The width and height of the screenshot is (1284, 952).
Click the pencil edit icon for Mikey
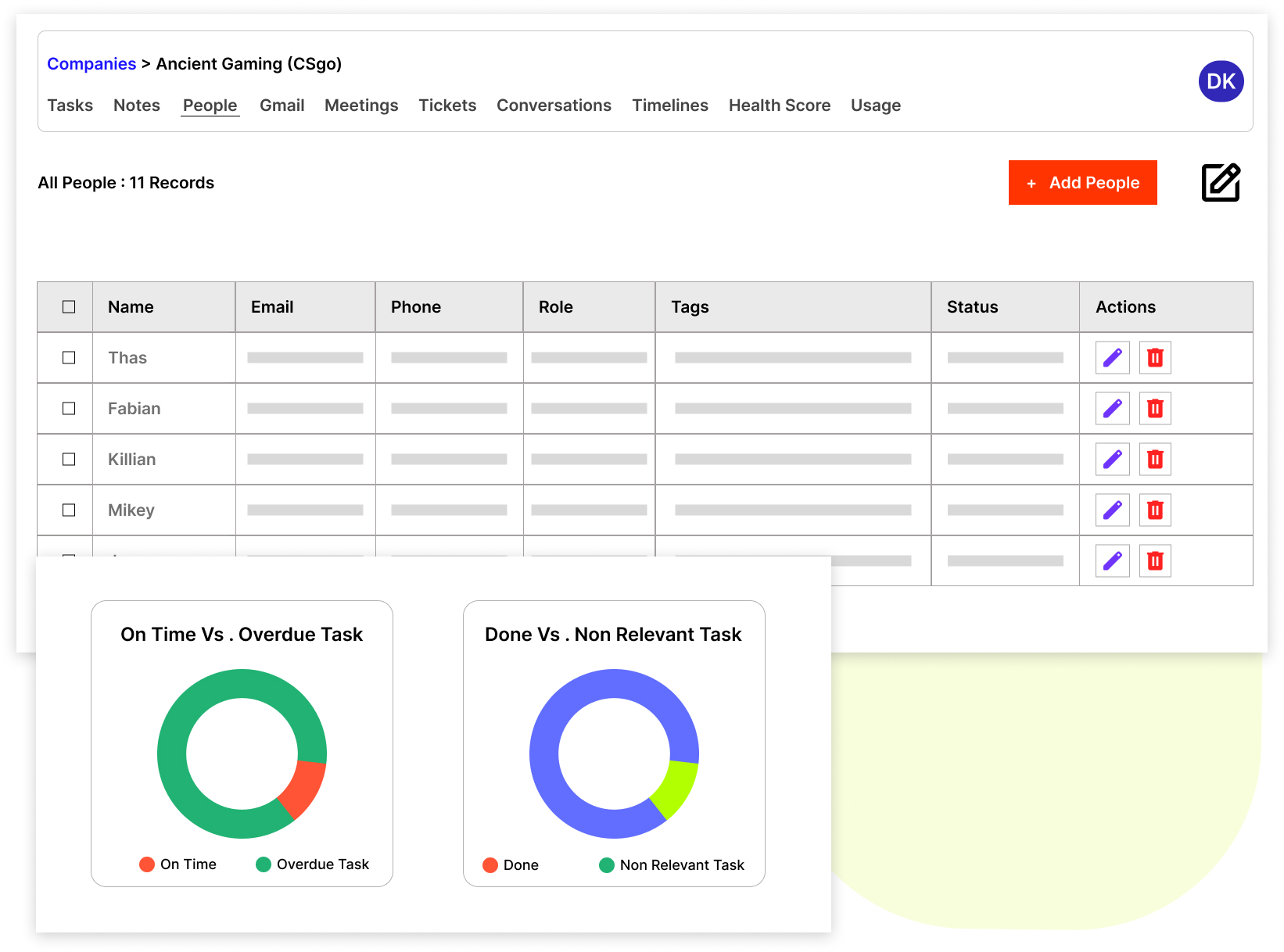click(1112, 510)
